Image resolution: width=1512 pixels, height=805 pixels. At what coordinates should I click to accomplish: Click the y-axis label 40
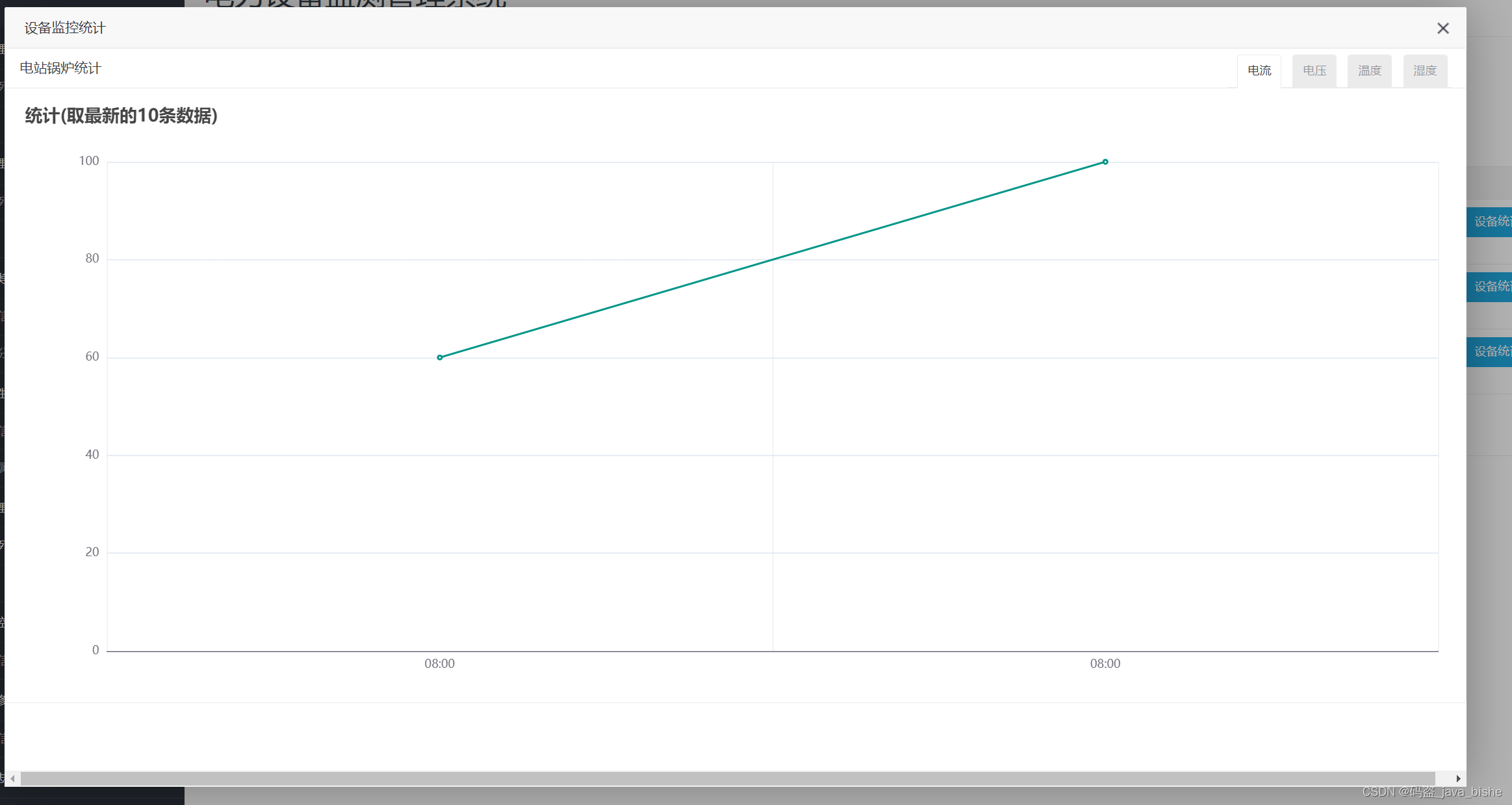click(x=92, y=455)
